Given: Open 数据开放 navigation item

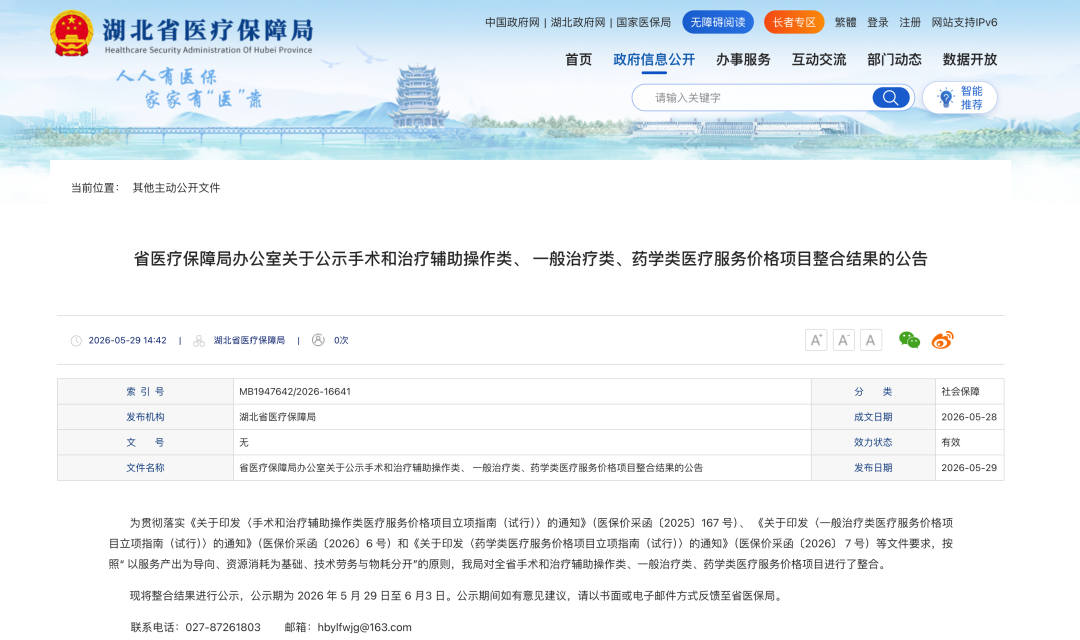Looking at the screenshot, I should (x=970, y=59).
